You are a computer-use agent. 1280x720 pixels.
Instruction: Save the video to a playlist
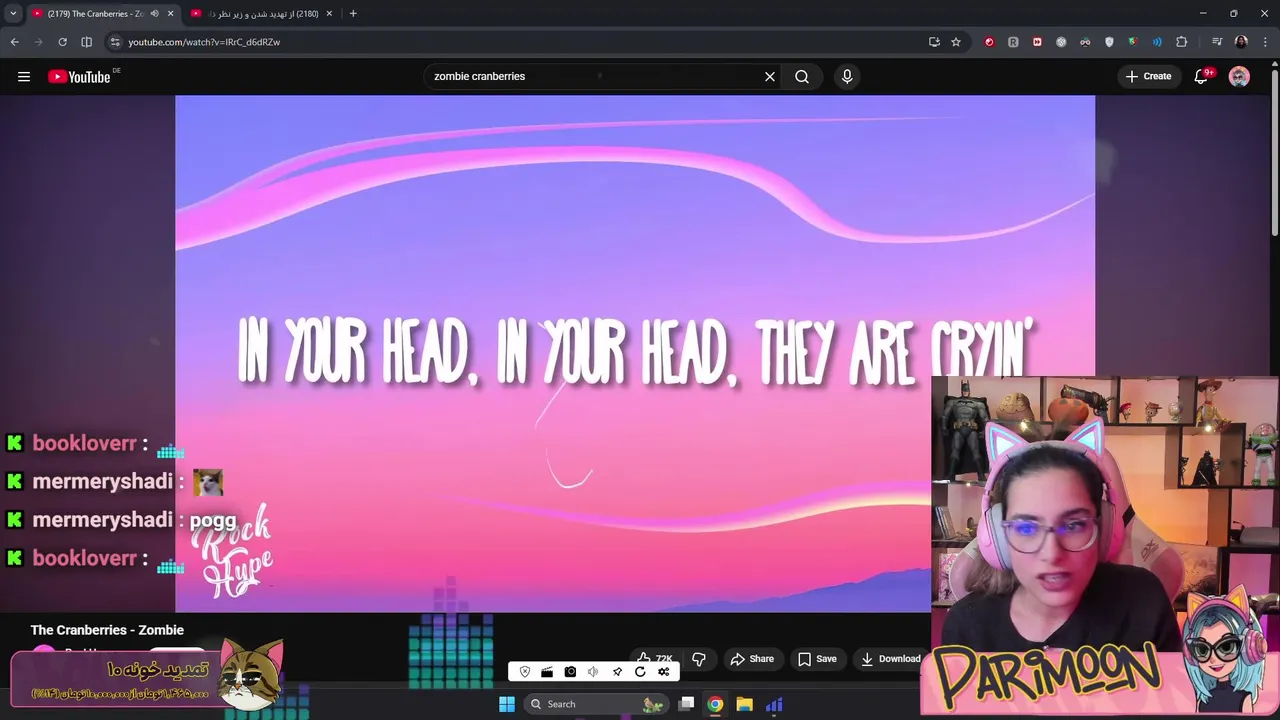click(817, 659)
